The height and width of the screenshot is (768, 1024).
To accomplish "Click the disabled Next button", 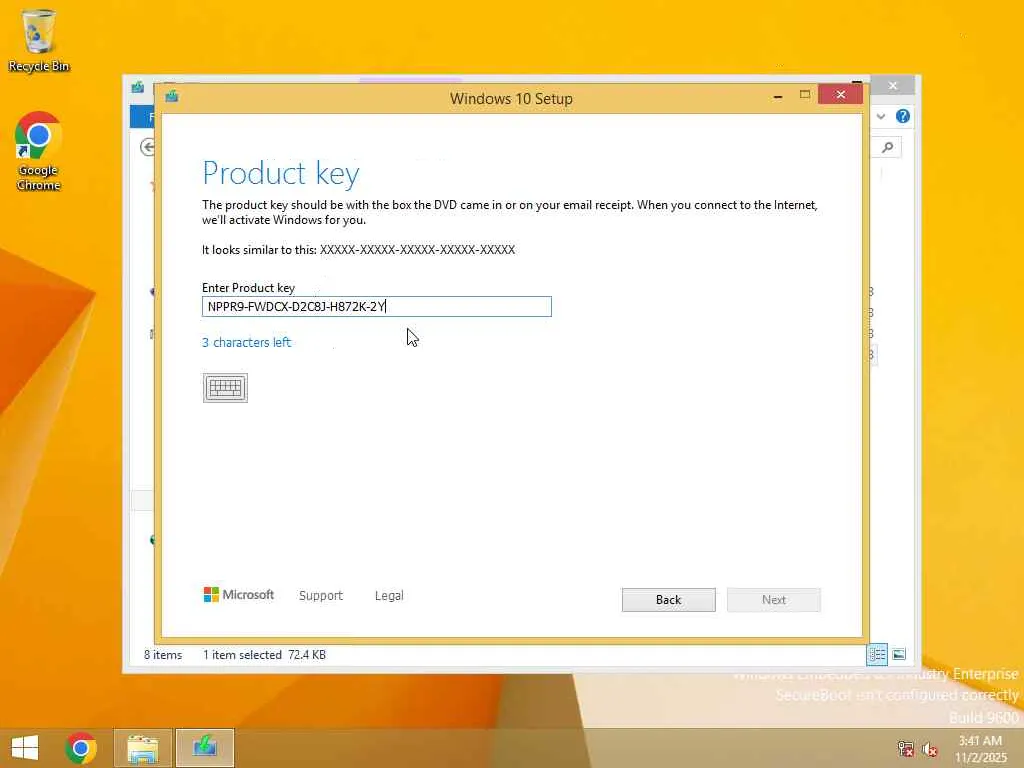I will pos(773,600).
